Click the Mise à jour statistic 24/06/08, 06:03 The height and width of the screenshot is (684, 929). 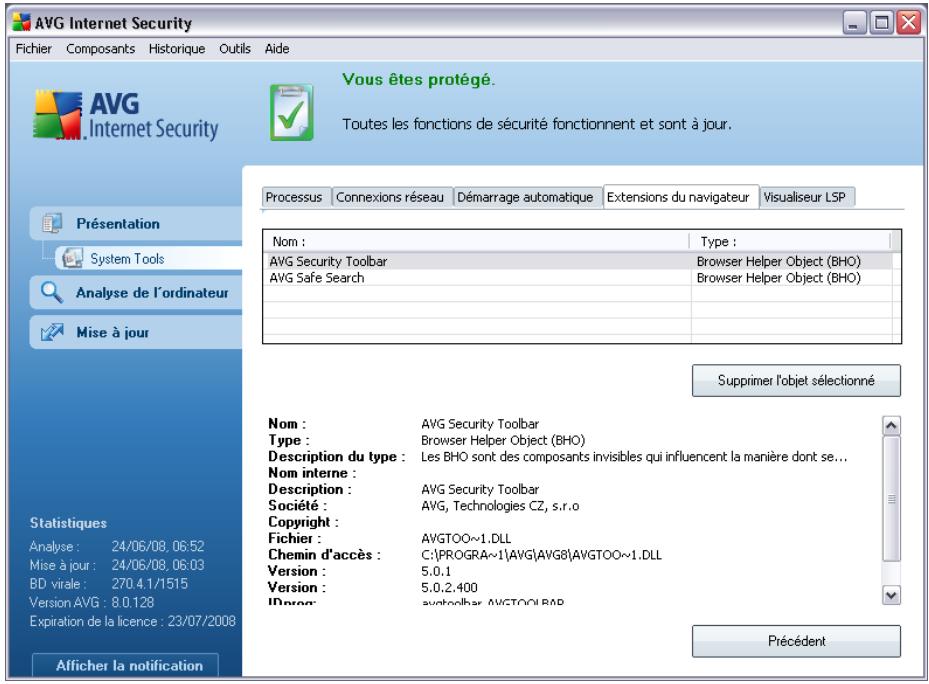click(x=158, y=565)
